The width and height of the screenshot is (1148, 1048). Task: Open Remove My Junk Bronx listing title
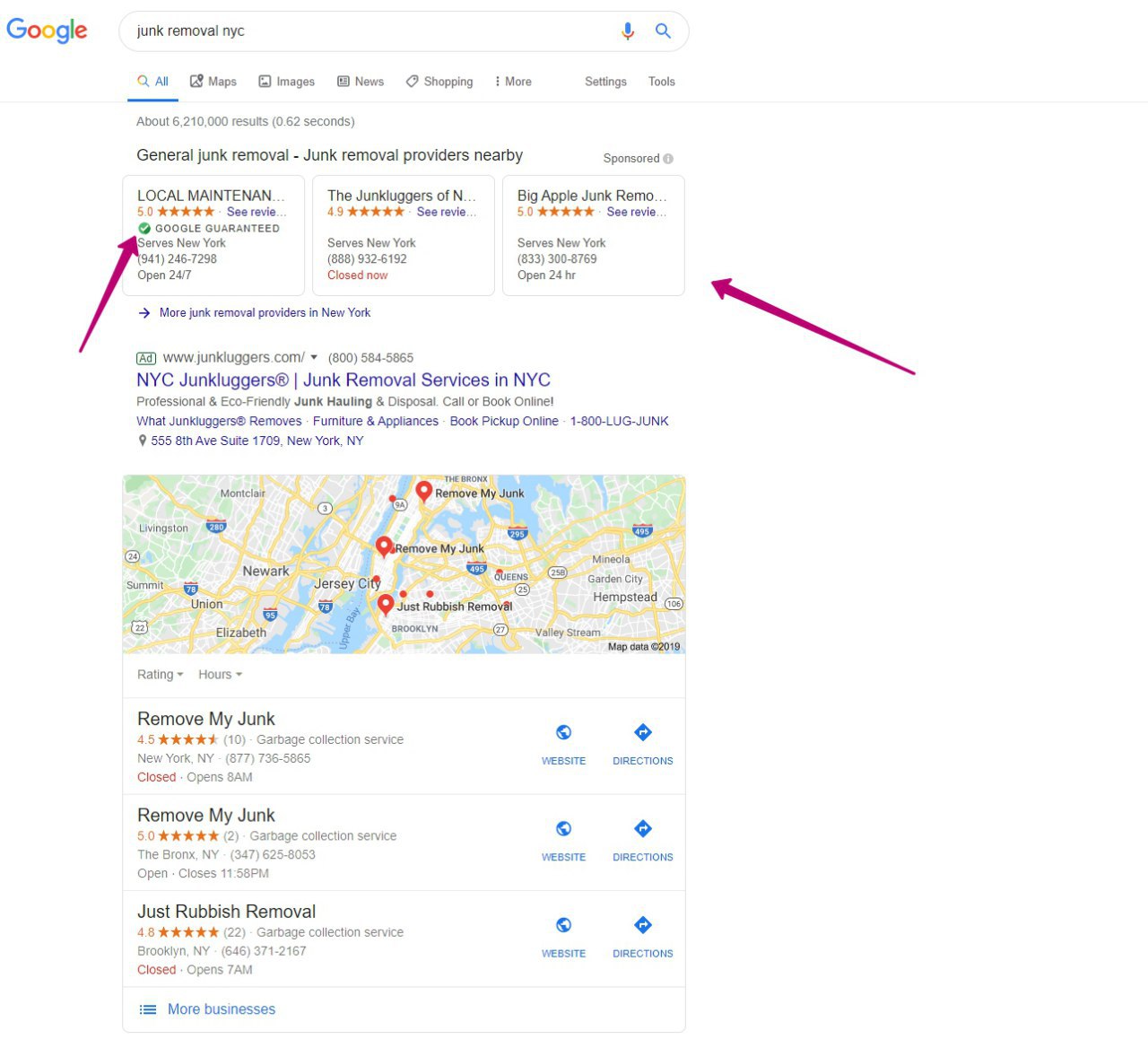pyautogui.click(x=206, y=816)
